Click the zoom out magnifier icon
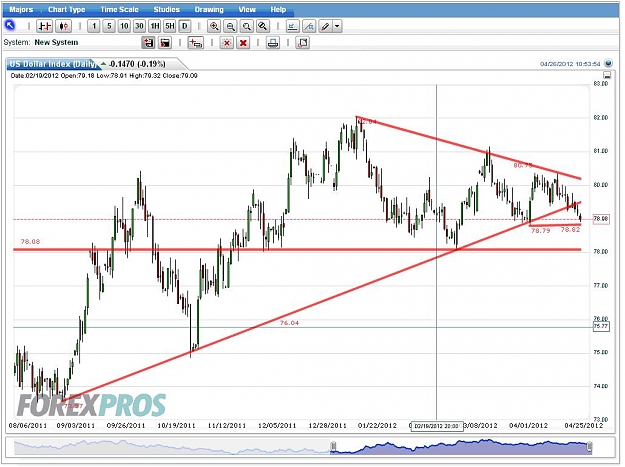The image size is (625, 467). 230,26
